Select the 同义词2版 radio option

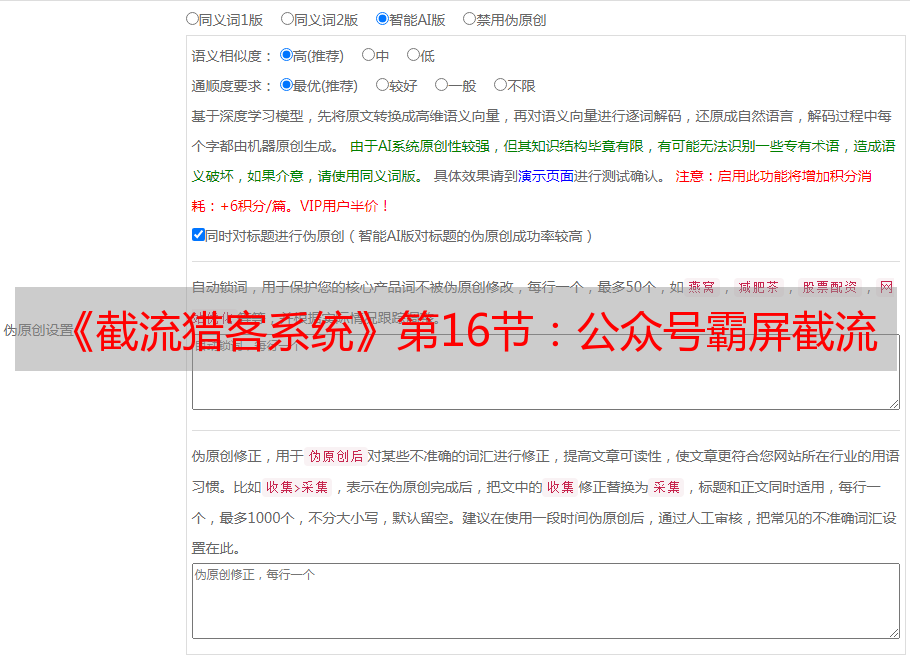pyautogui.click(x=287, y=19)
